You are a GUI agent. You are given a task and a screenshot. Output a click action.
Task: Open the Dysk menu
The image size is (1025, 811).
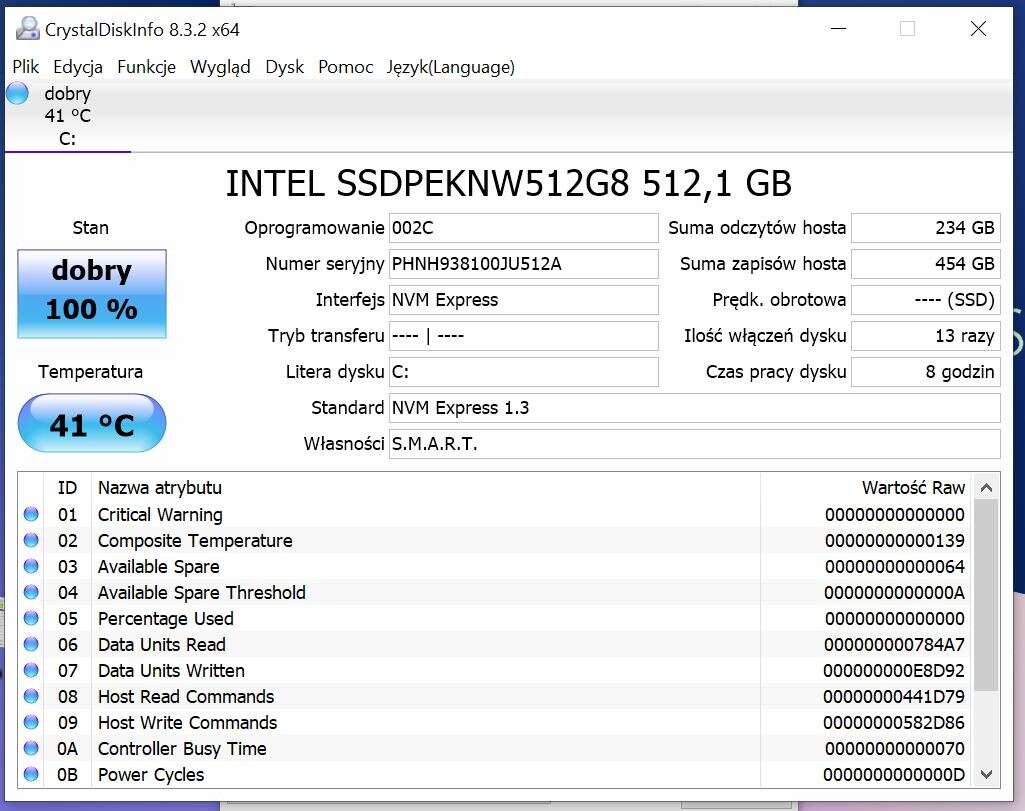[x=284, y=67]
